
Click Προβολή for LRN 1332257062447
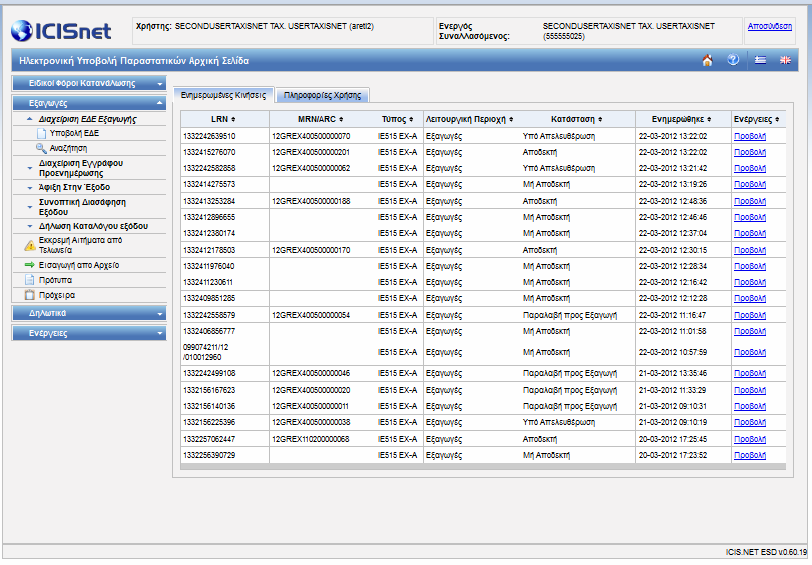pos(750,440)
